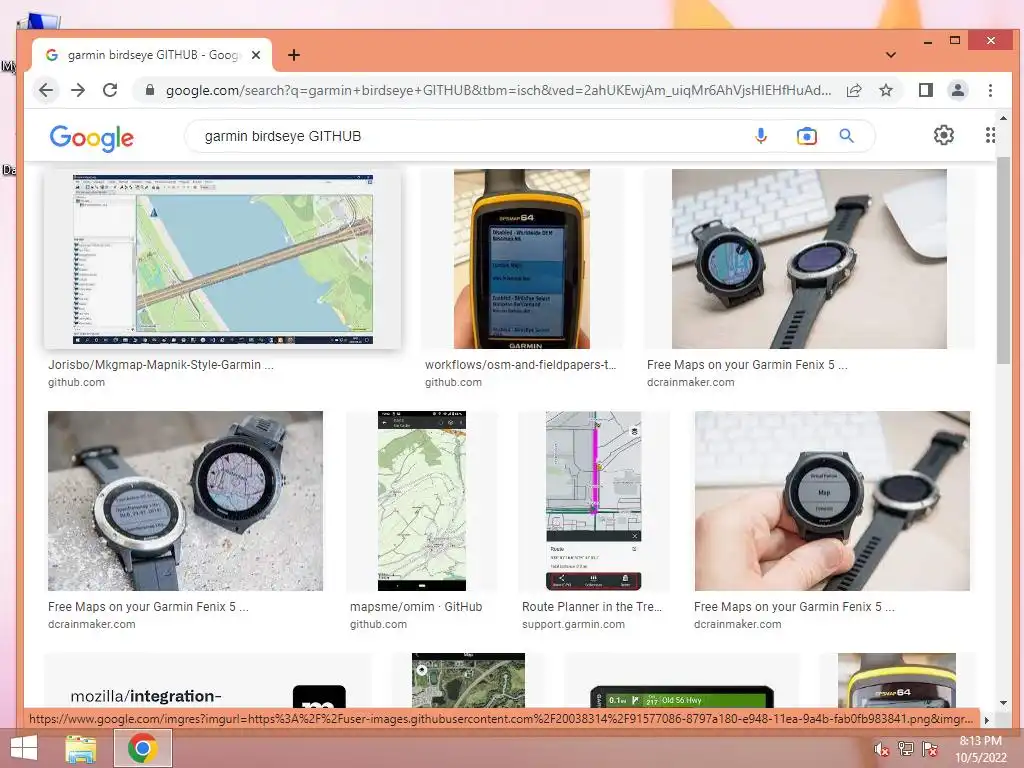1024x768 pixels.
Task: Open the Windows Start menu
Action: pos(24,748)
